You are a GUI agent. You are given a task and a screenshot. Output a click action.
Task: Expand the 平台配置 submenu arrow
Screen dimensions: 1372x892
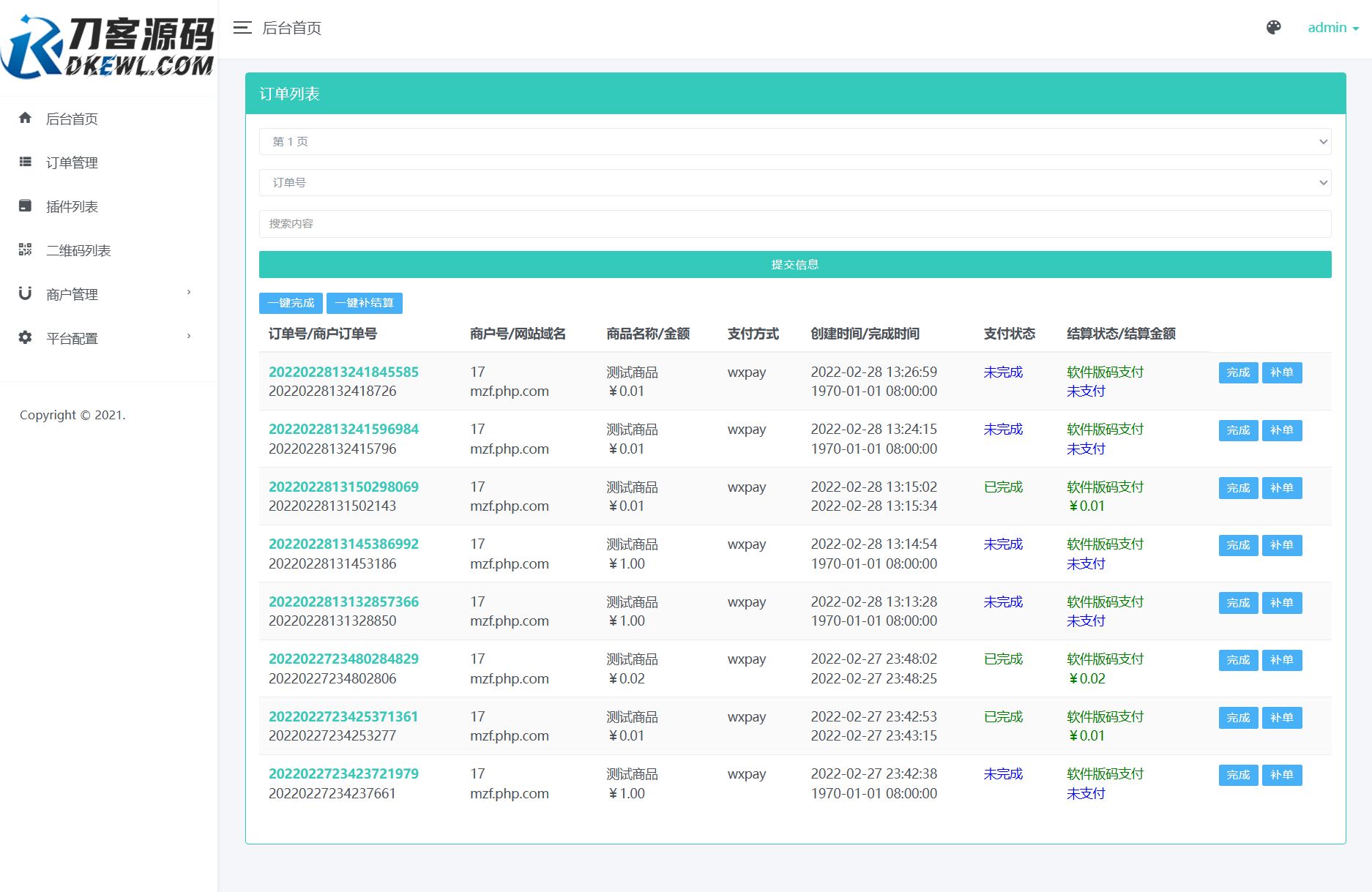pyautogui.click(x=189, y=337)
